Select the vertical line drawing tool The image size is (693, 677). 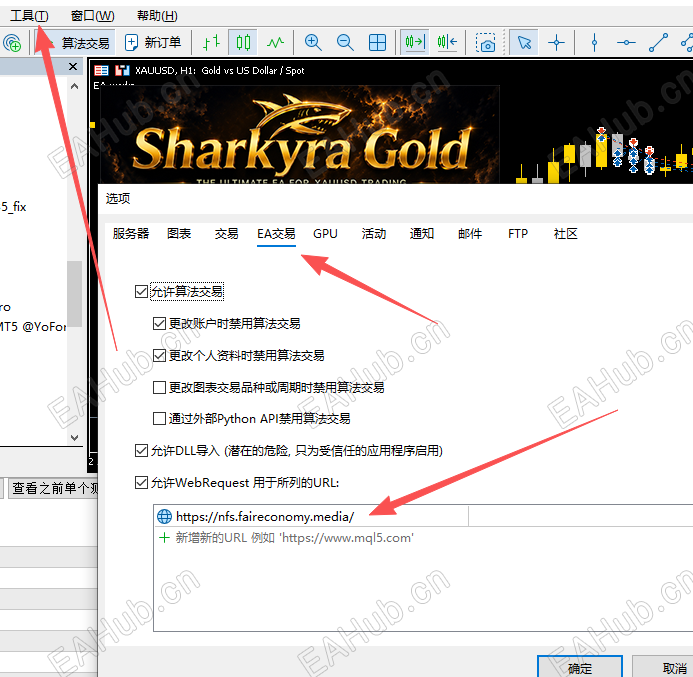click(x=594, y=43)
